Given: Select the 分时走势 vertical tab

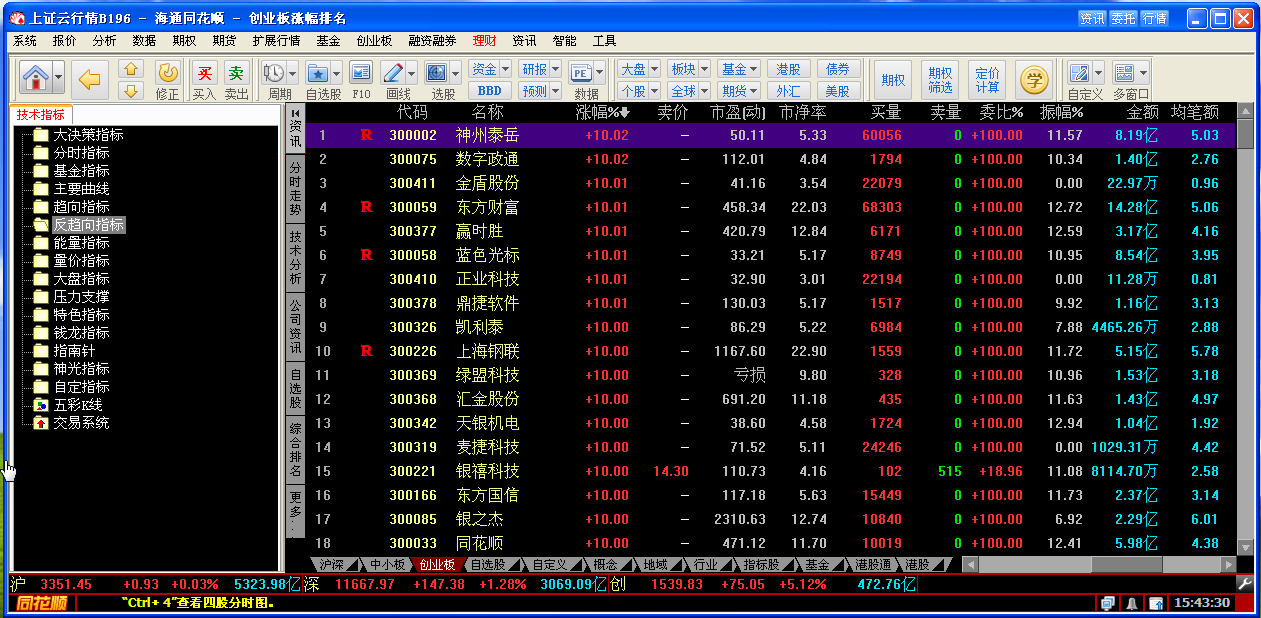Looking at the screenshot, I should [x=296, y=190].
